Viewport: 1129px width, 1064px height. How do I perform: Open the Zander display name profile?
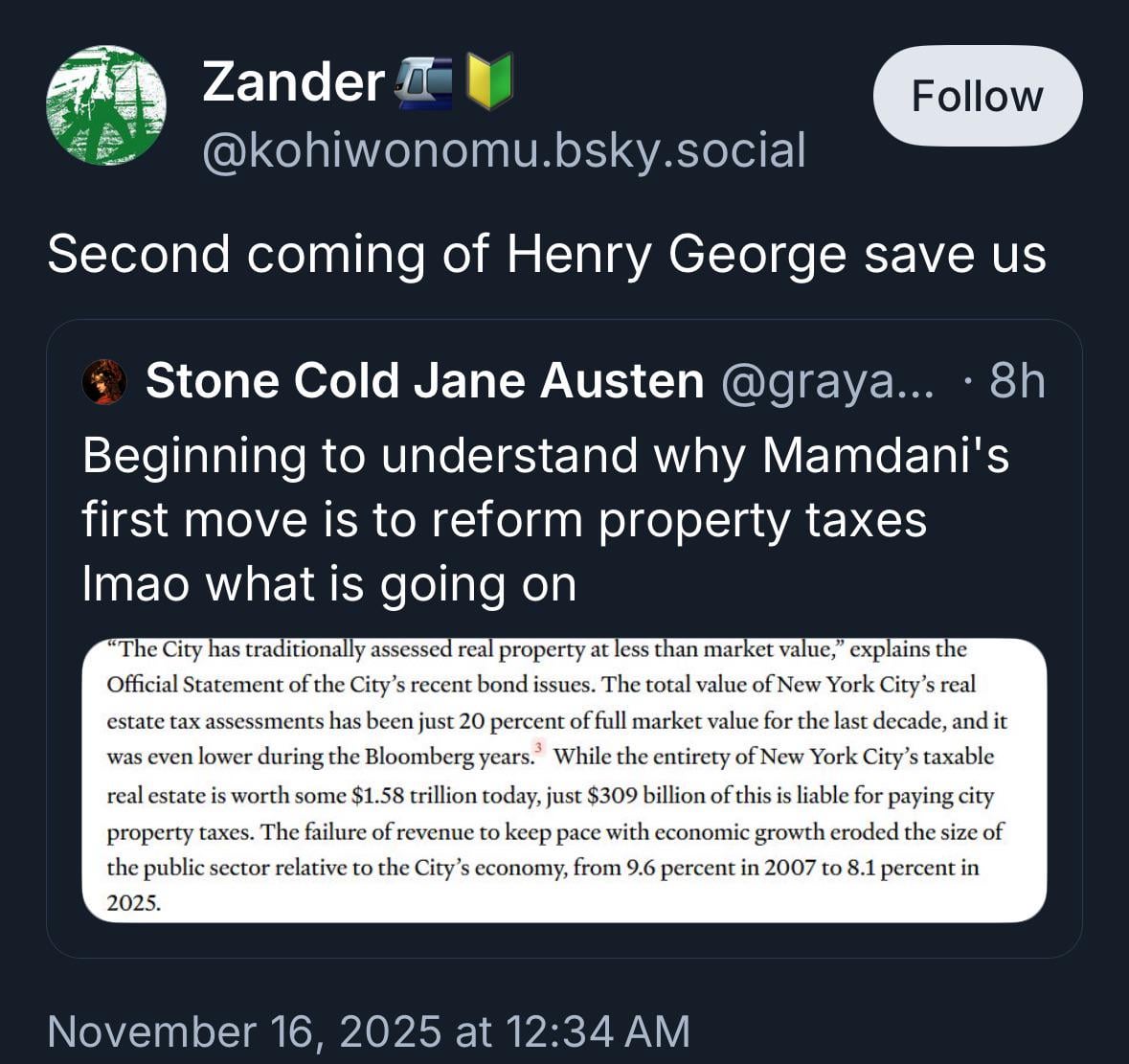(x=293, y=82)
